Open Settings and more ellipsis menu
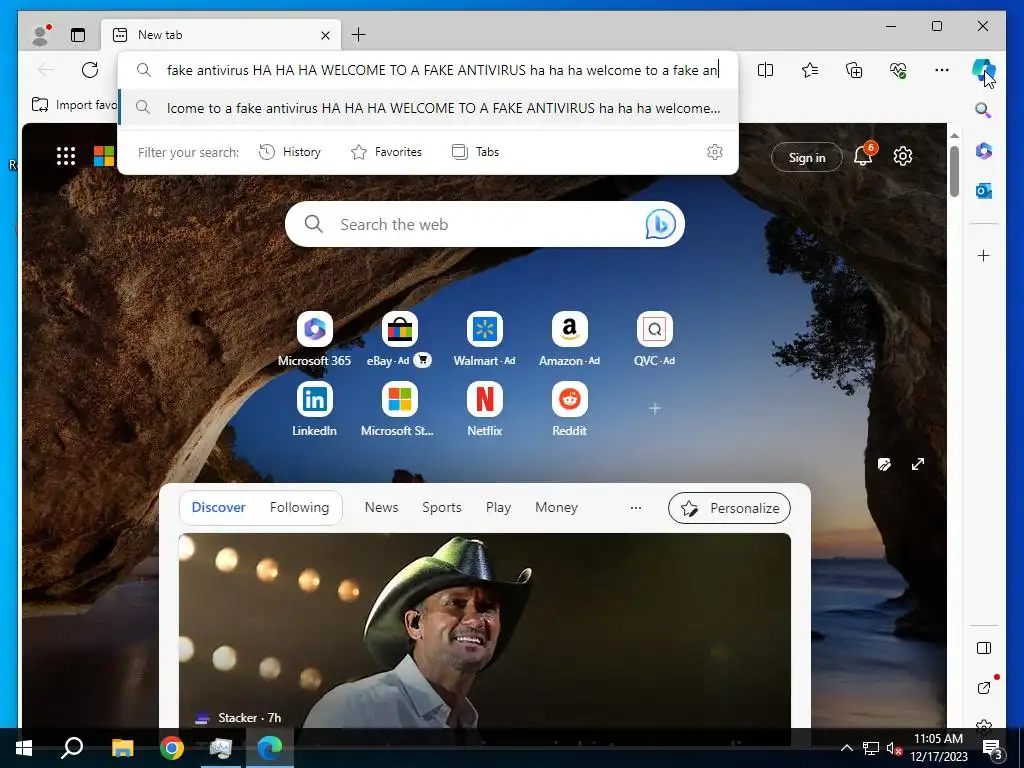 coord(942,70)
